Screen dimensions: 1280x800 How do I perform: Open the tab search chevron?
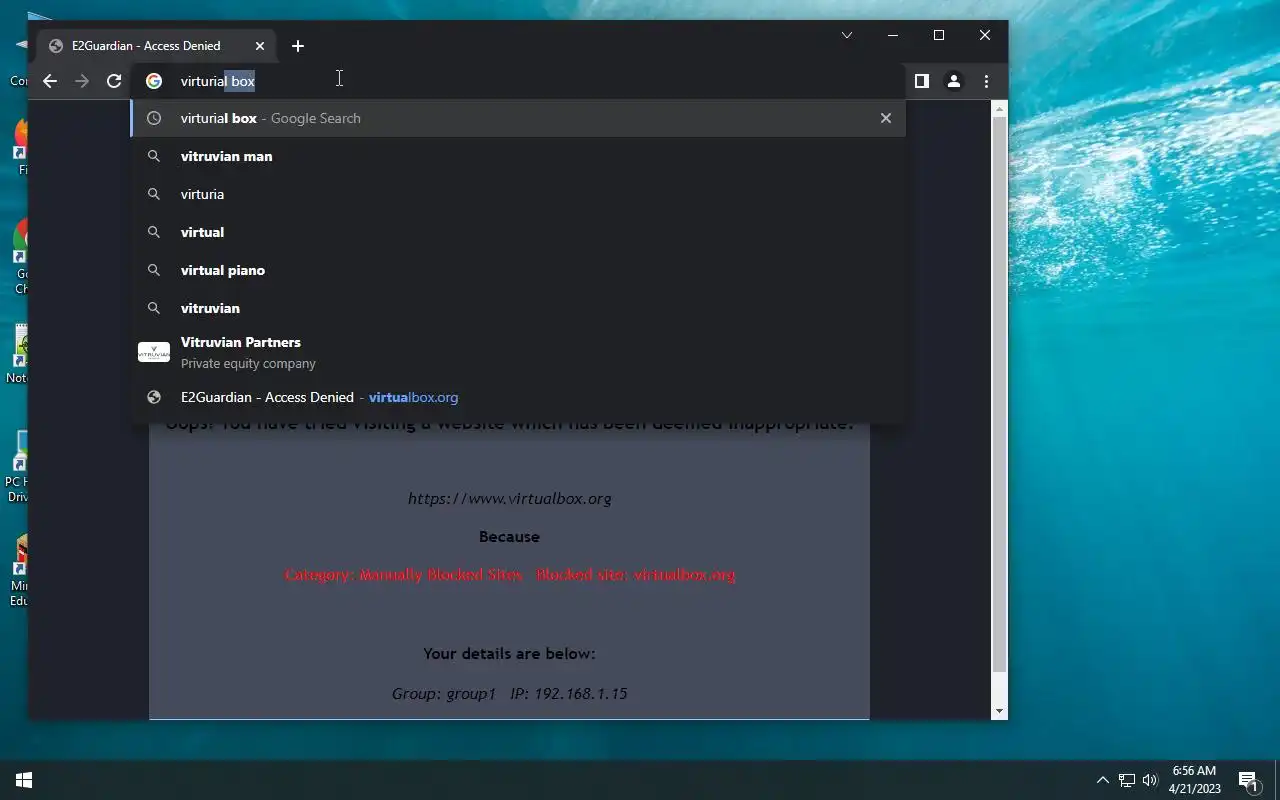tap(847, 36)
